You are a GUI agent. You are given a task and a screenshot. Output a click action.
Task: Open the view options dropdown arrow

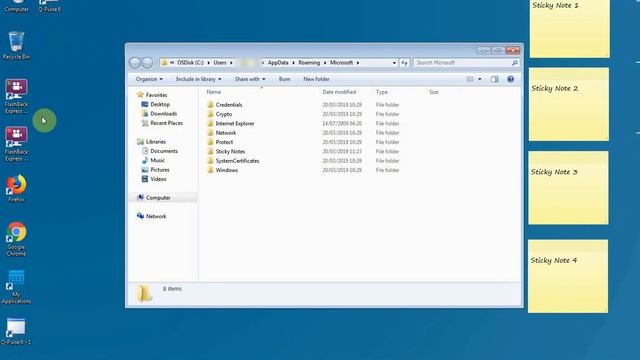480,79
